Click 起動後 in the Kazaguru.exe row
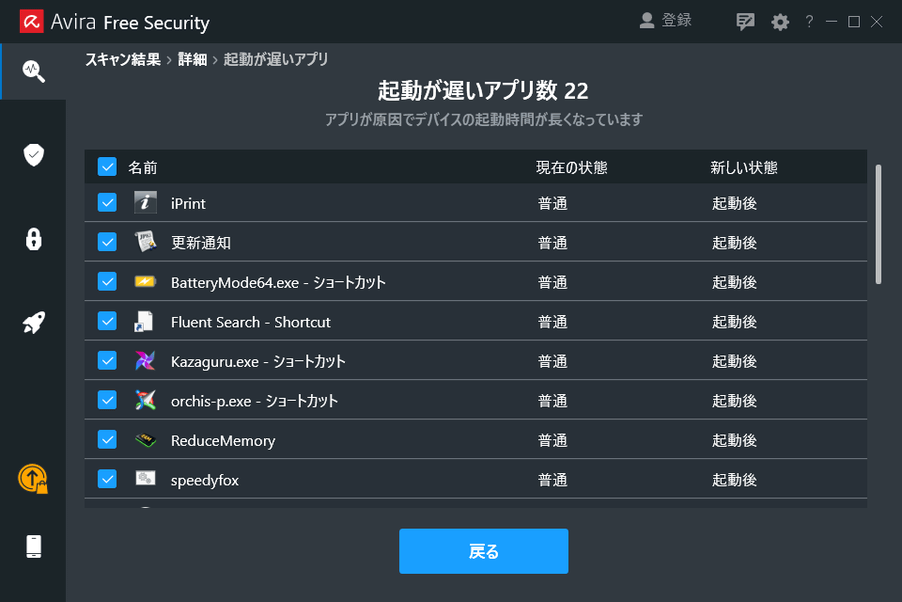 tap(734, 361)
